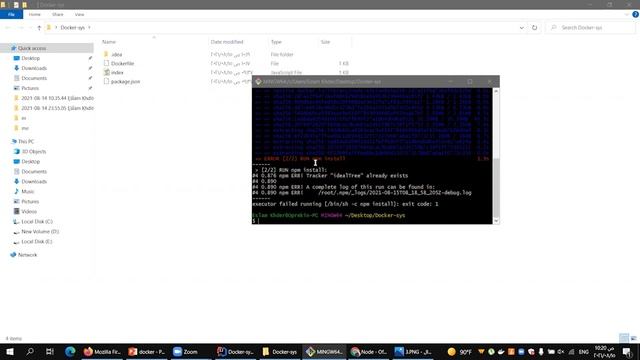The image size is (640, 360).
Task: Open the 90°F weather widget
Action: coord(460,352)
